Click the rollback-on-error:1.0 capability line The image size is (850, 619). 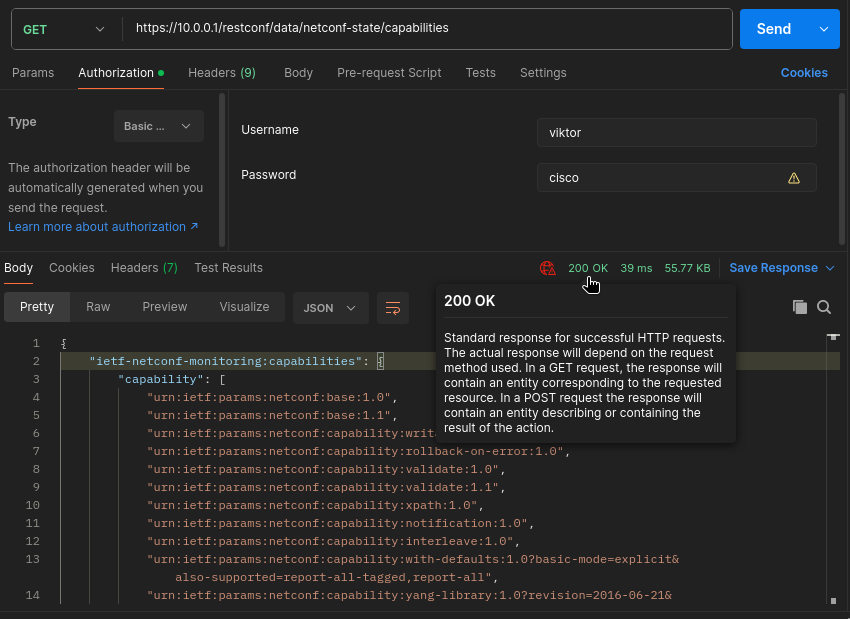click(x=358, y=451)
